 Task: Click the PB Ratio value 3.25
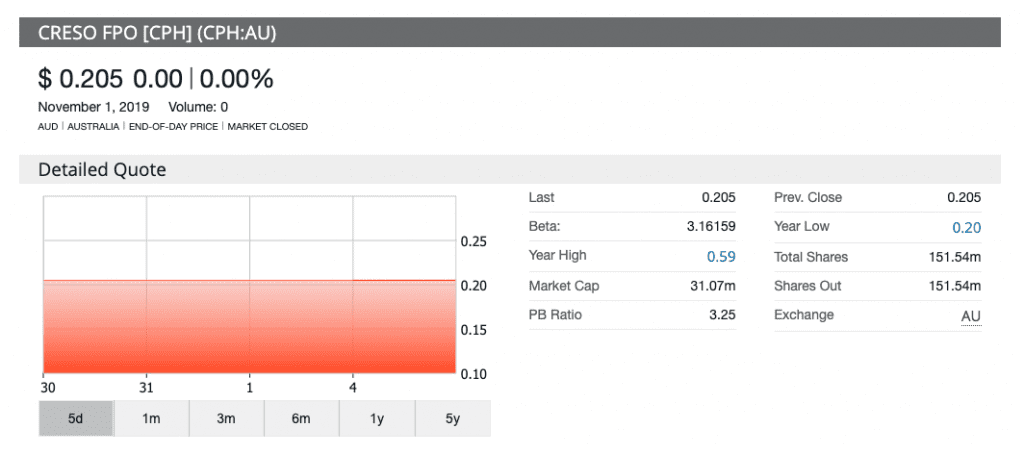coord(722,315)
